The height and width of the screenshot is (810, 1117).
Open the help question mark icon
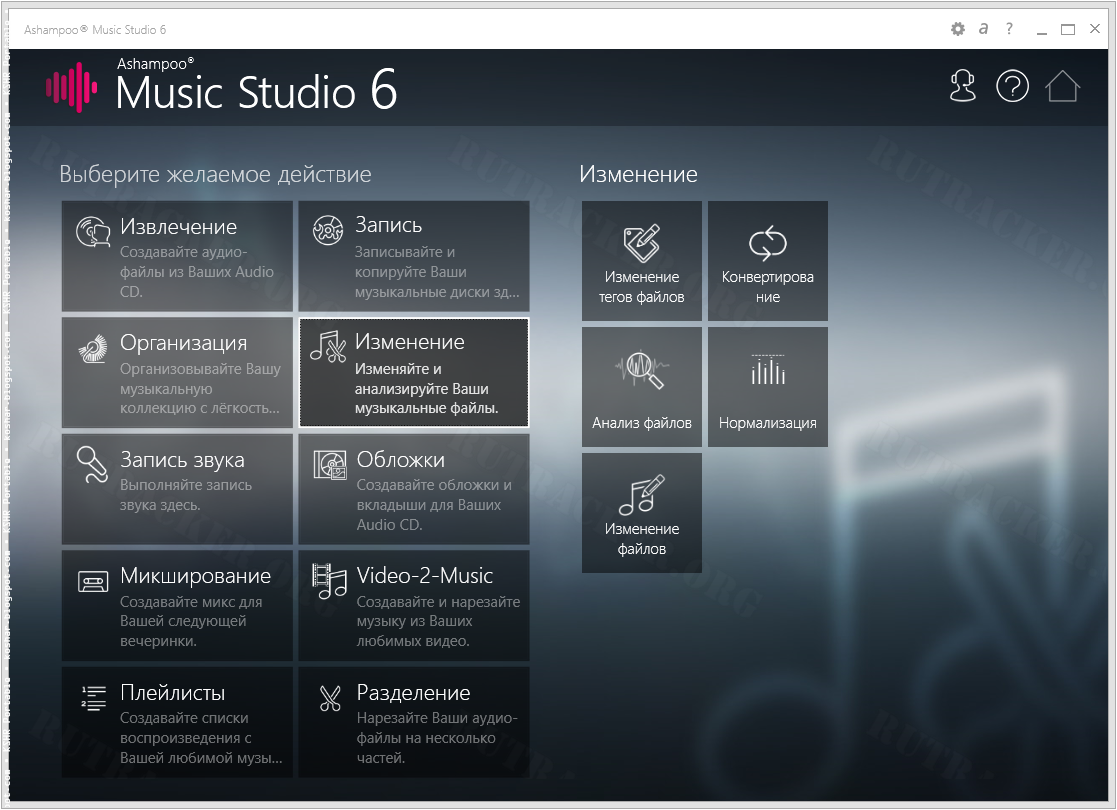tap(1012, 87)
